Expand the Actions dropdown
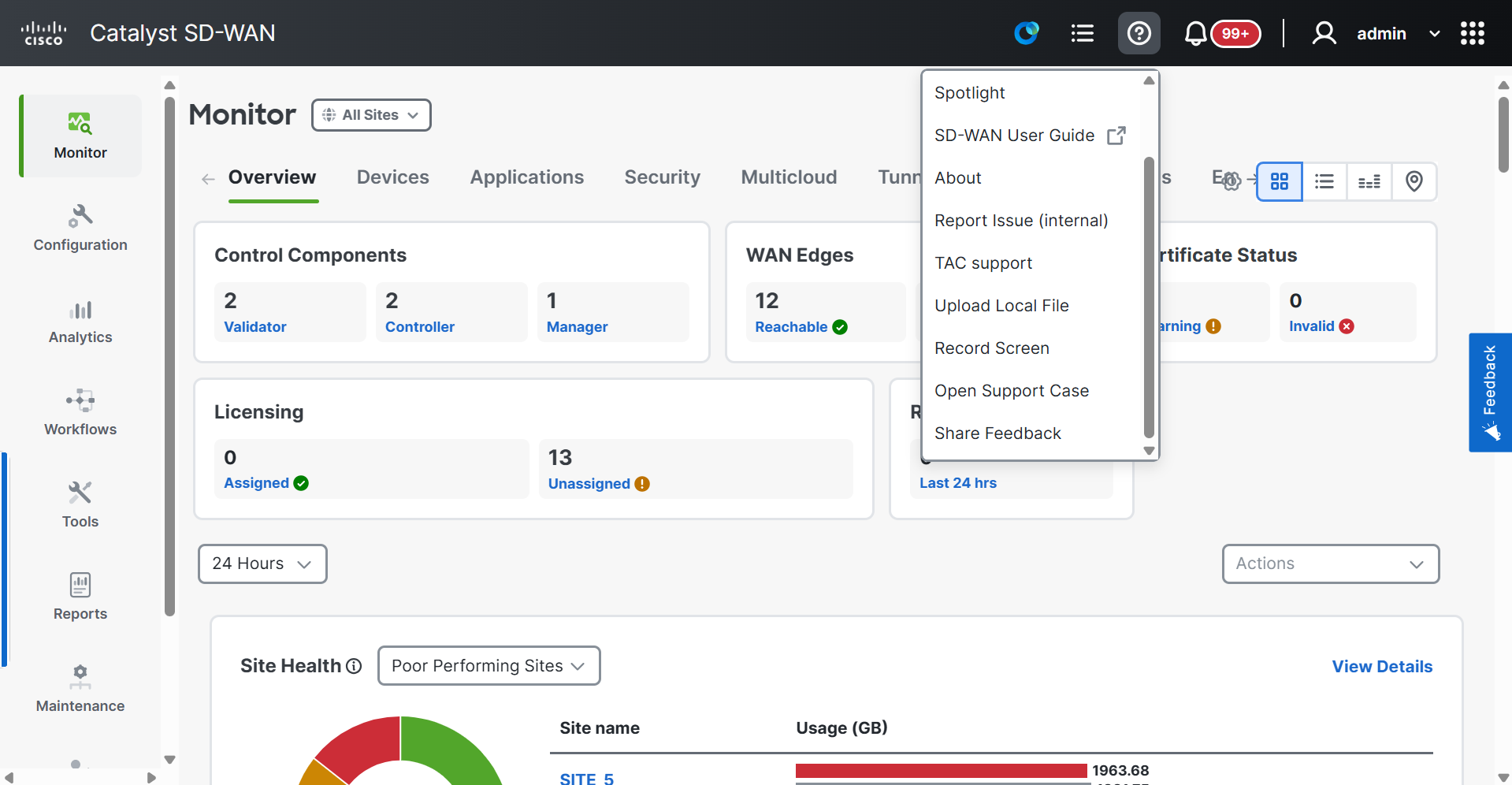Screen dimensions: 1512x785 (x=1330, y=564)
